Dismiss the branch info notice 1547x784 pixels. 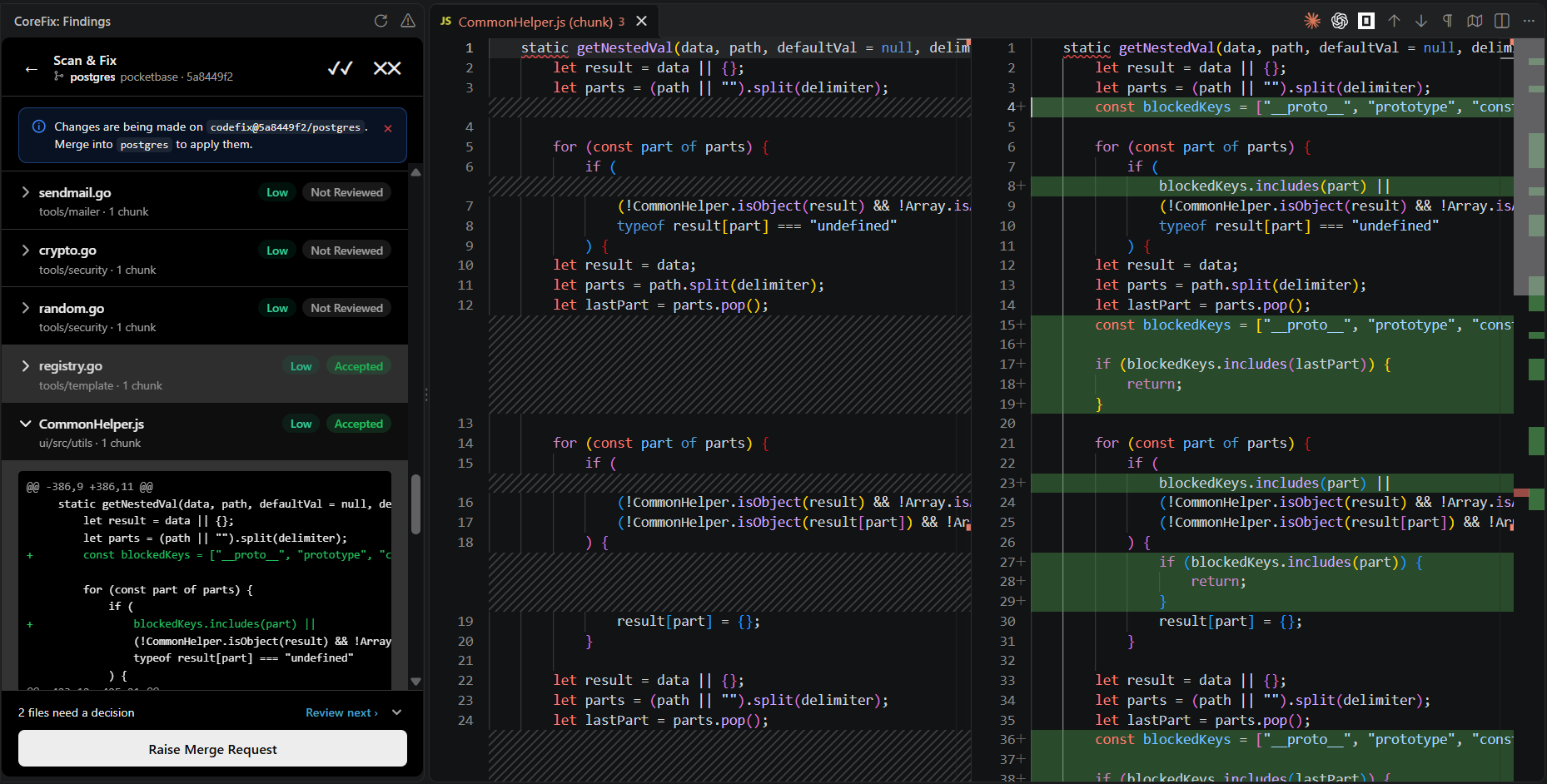tap(388, 128)
